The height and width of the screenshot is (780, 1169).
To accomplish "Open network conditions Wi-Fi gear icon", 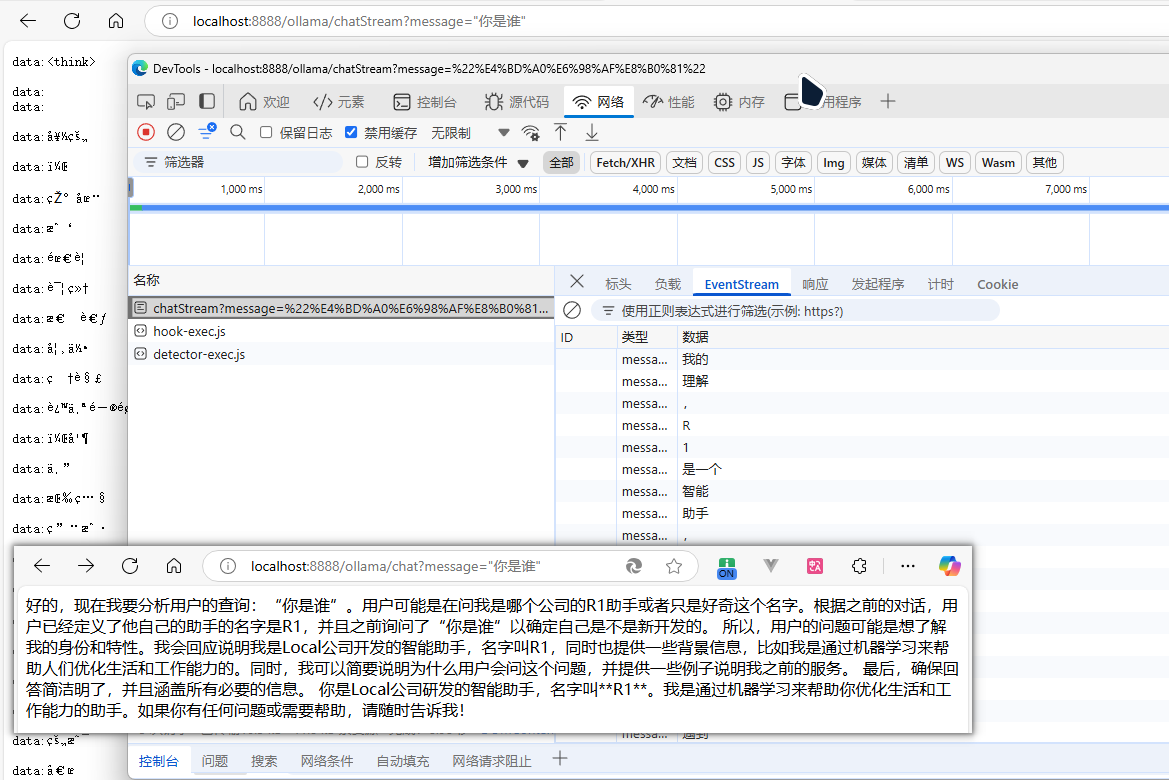I will [x=531, y=132].
